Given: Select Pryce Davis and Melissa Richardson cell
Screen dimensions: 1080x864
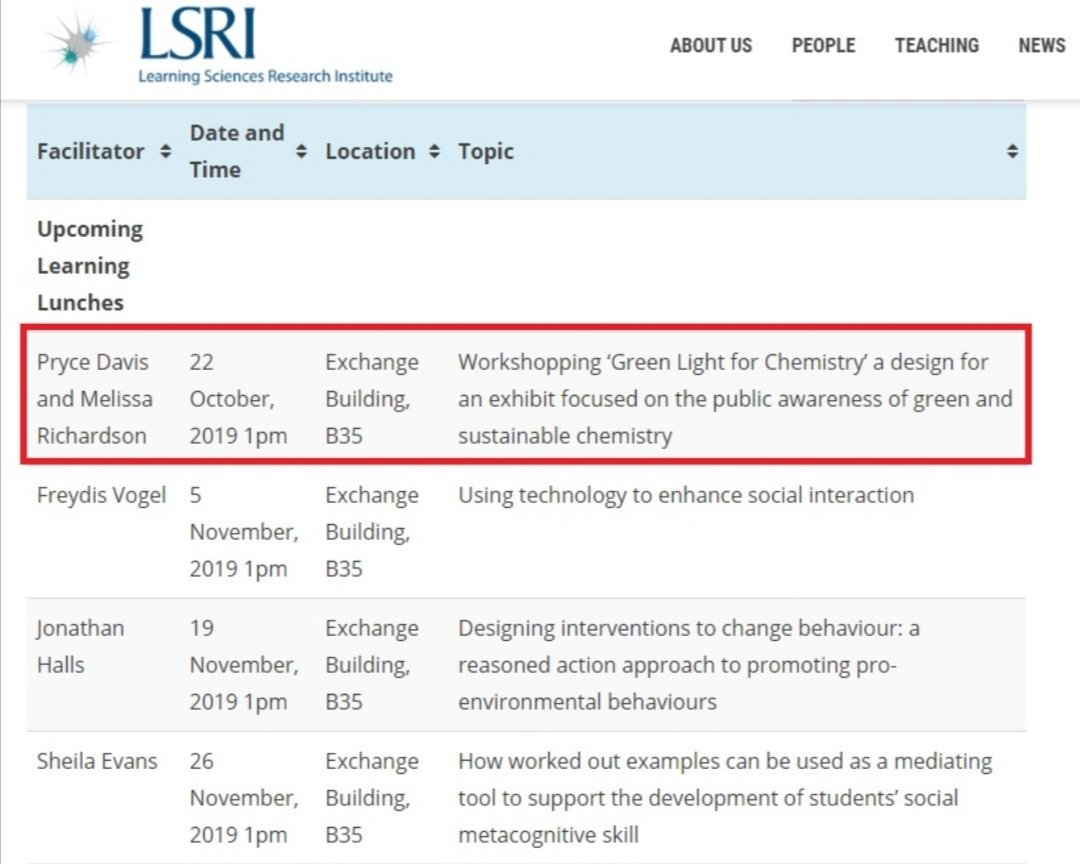Looking at the screenshot, I should (95, 399).
